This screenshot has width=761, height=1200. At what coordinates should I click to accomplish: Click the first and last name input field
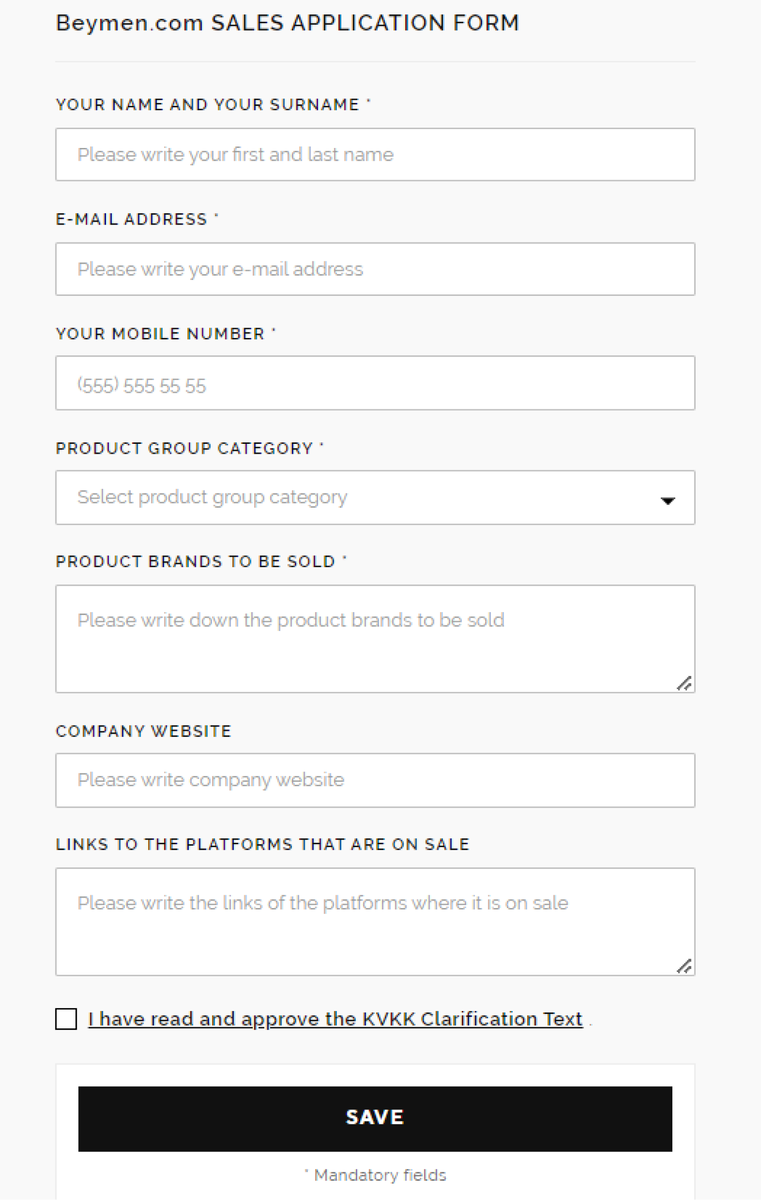click(x=375, y=155)
